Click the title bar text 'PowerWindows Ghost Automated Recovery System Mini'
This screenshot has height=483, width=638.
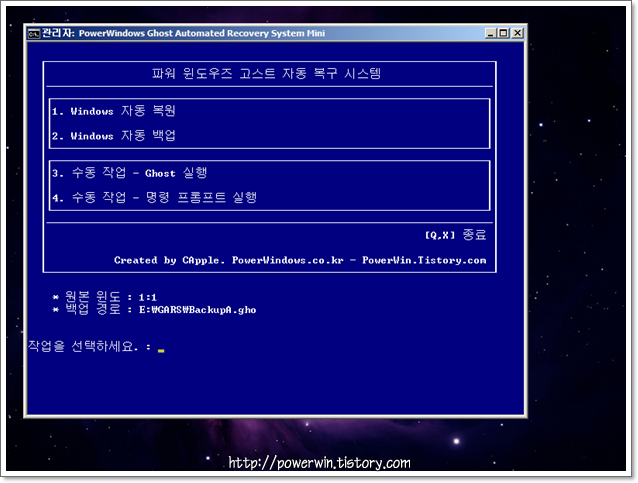pos(201,33)
